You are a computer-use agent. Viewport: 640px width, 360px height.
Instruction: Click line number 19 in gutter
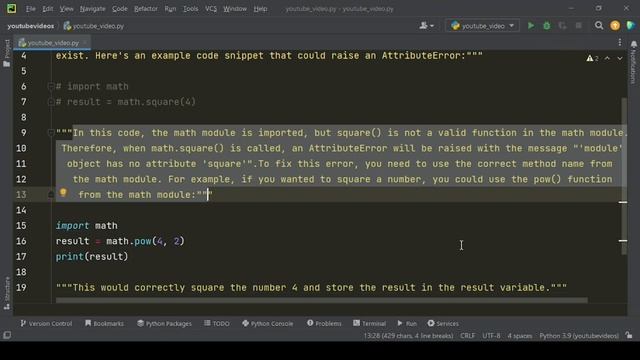click(x=21, y=288)
